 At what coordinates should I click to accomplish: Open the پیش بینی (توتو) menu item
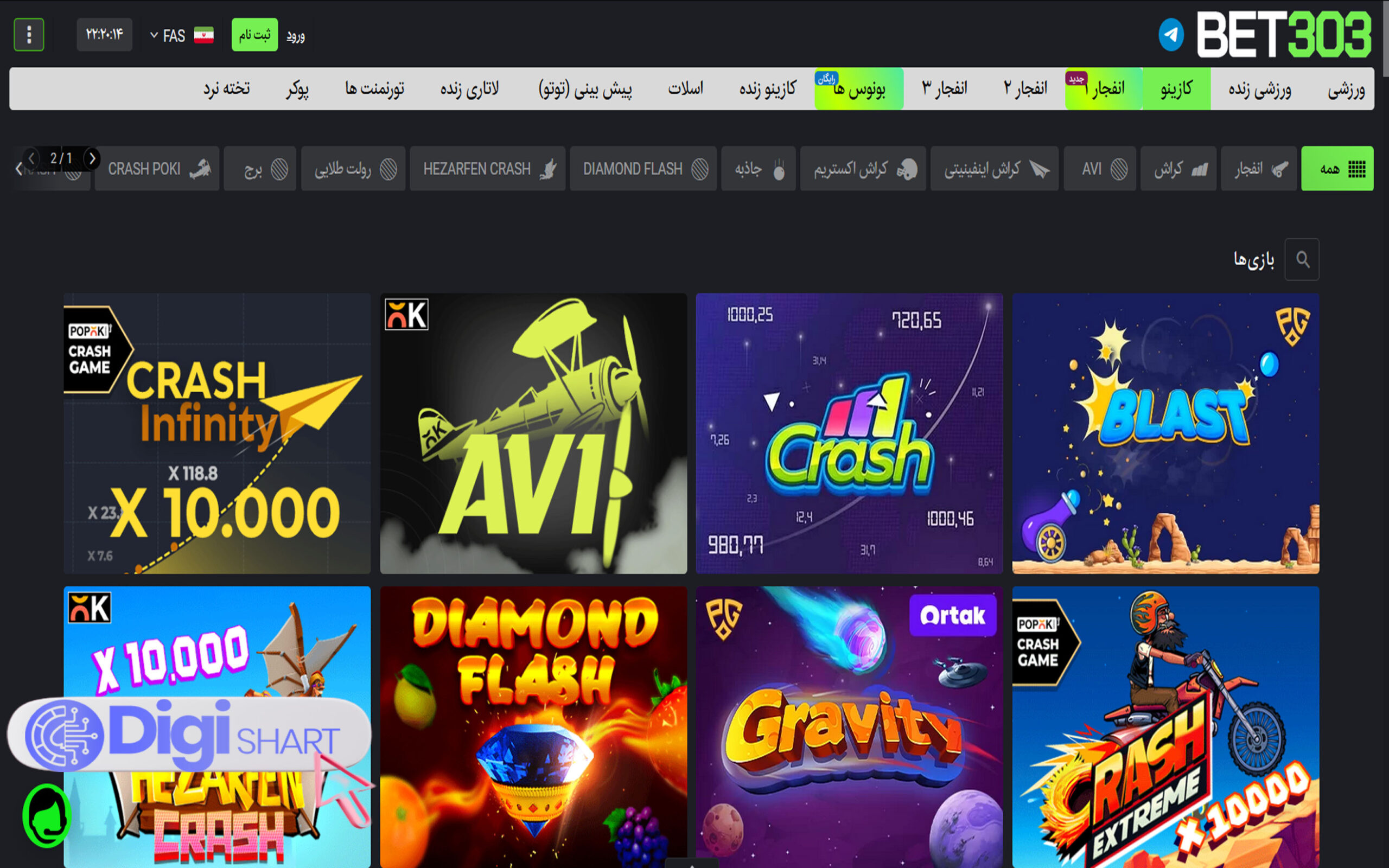[x=585, y=89]
